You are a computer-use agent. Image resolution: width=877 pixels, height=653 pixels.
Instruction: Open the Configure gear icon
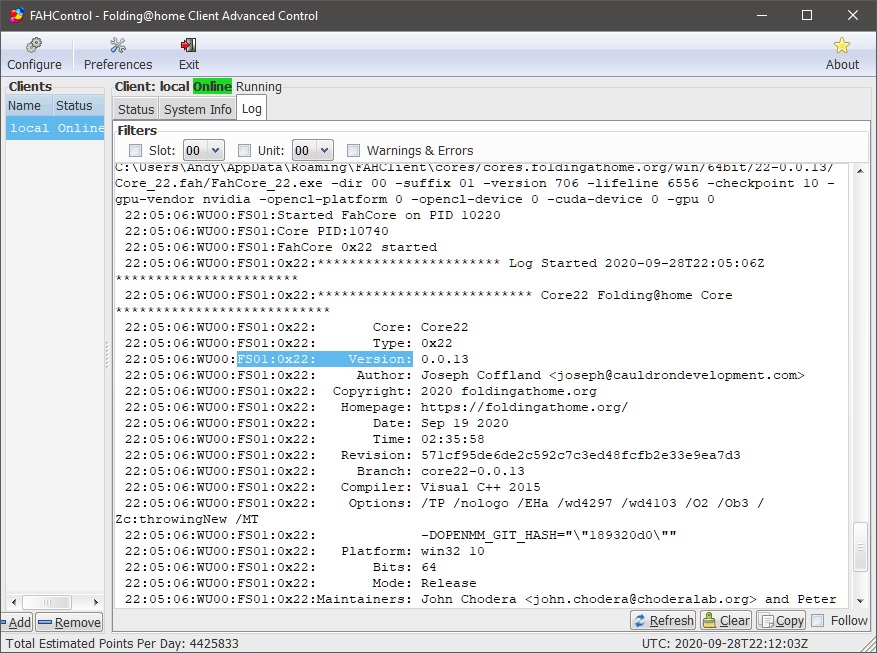point(34,45)
